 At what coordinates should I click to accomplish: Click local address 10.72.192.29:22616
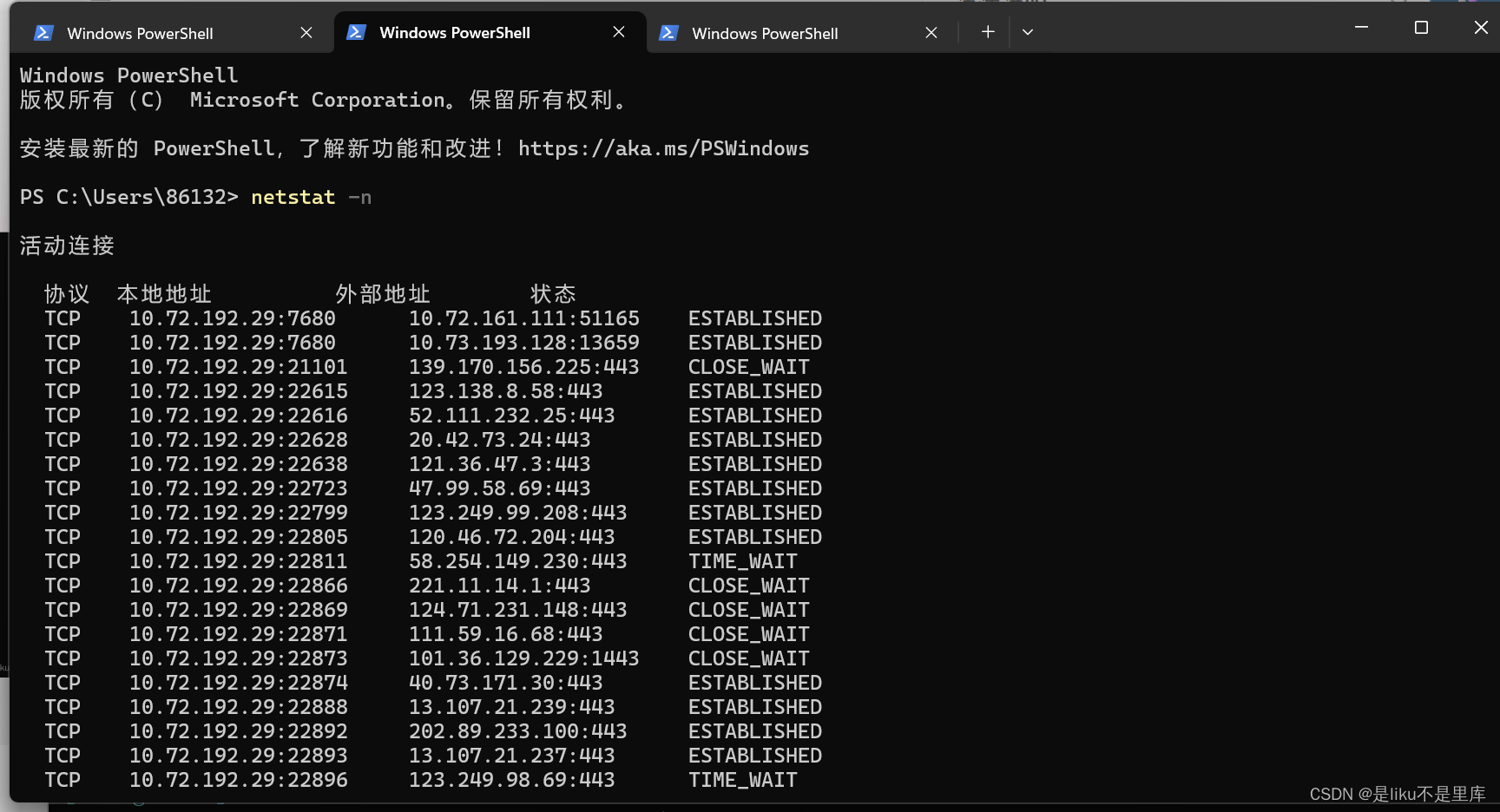pyautogui.click(x=239, y=416)
